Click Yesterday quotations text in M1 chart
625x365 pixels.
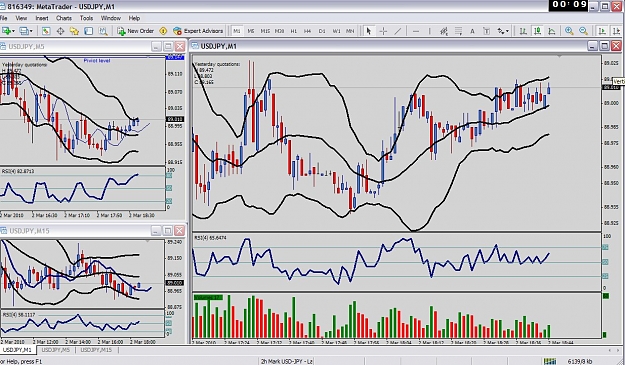217,64
